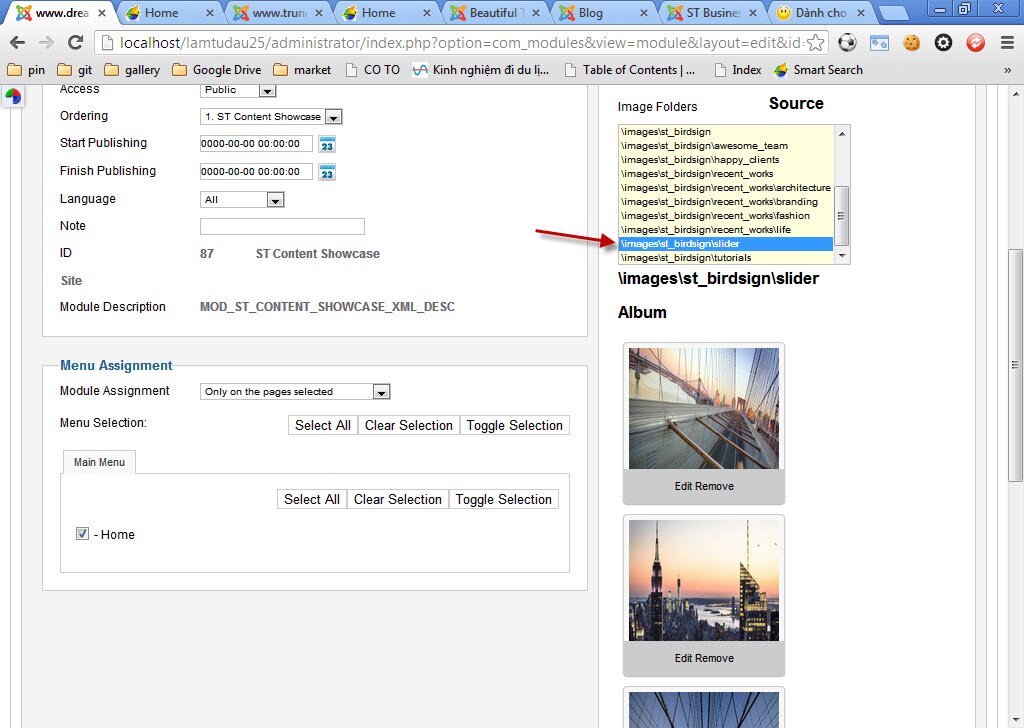Image resolution: width=1024 pixels, height=728 pixels.
Task: Click Toggle Selection for menu items
Action: [x=514, y=425]
